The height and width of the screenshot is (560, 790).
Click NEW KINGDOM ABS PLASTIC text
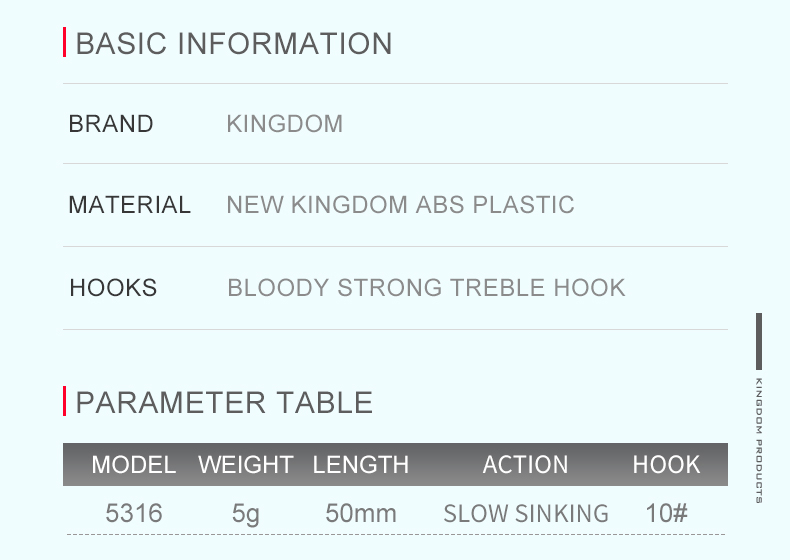click(x=401, y=205)
